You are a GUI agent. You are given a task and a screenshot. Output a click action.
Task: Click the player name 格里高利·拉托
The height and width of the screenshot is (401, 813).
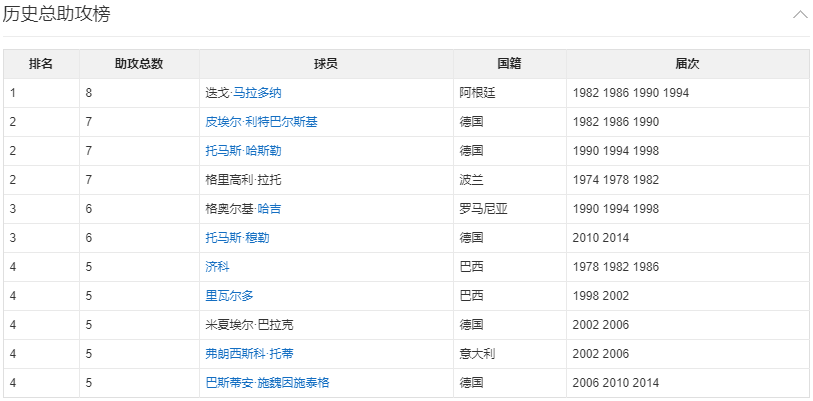(x=243, y=180)
